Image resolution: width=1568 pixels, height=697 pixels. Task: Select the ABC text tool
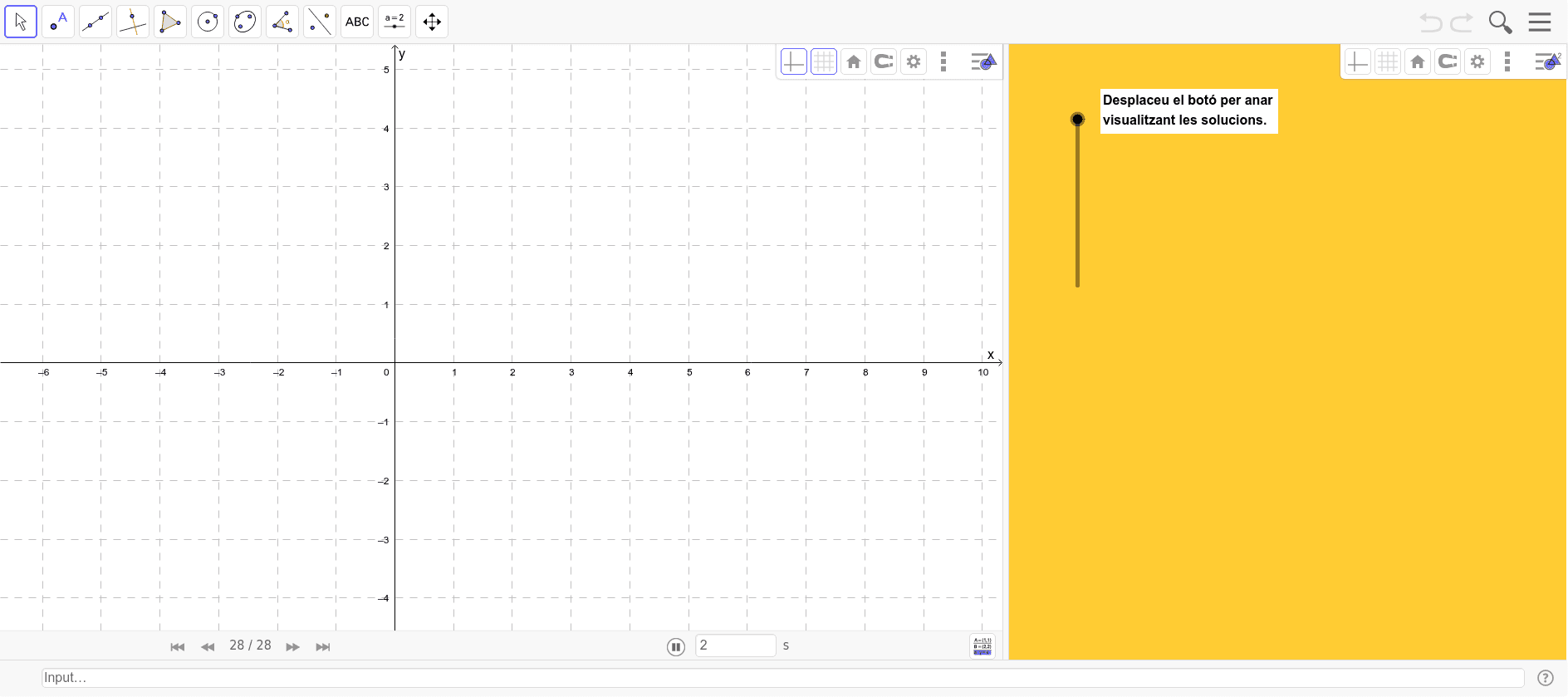(357, 22)
